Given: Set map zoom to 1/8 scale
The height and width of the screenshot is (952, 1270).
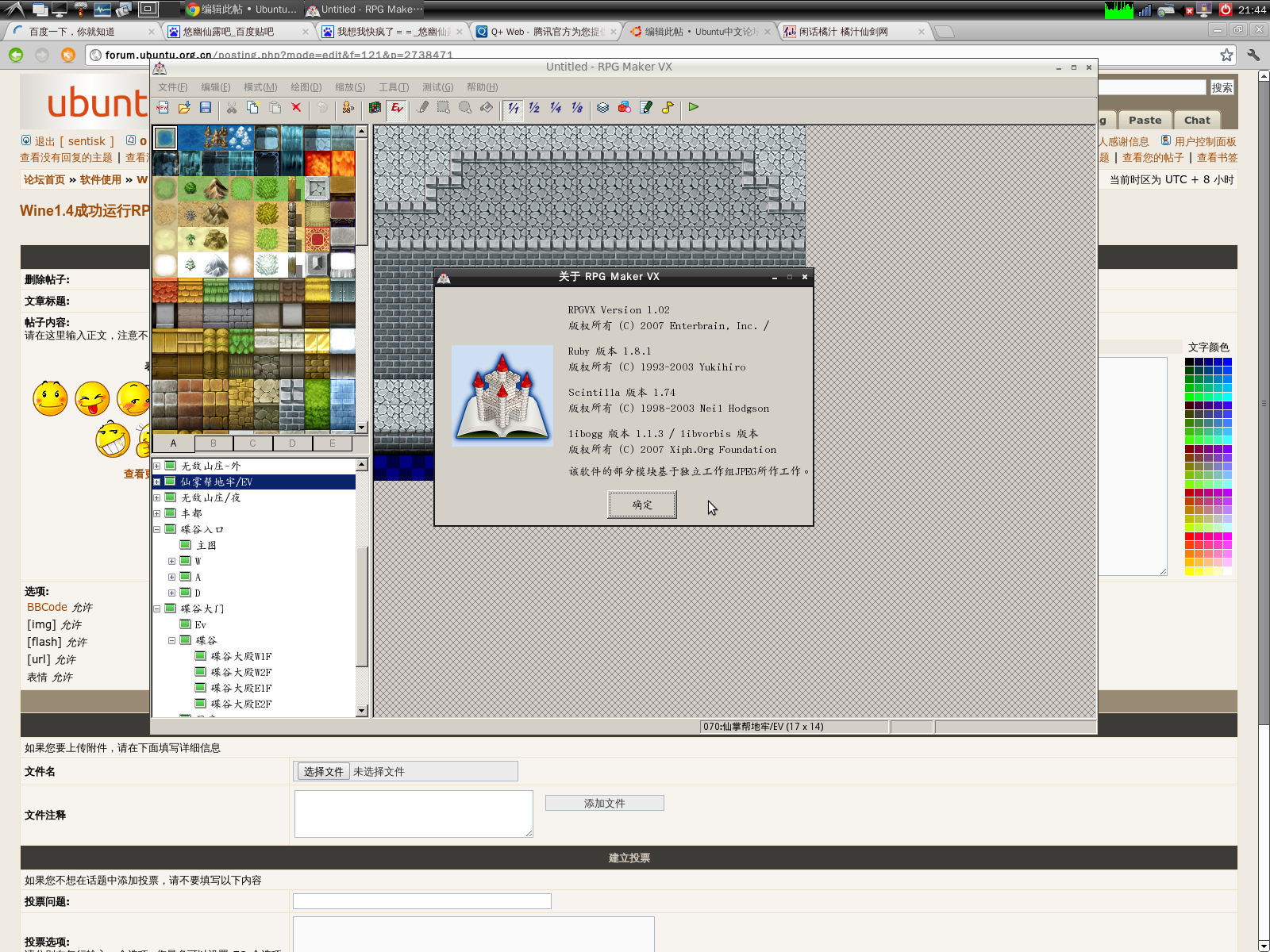Looking at the screenshot, I should 577,108.
